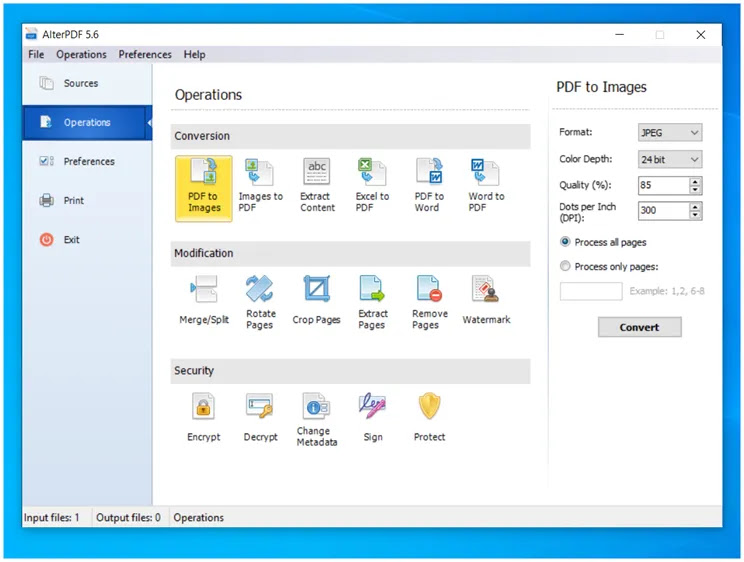Image resolution: width=744 pixels, height=562 pixels.
Task: Select the Protect shield tool
Action: coord(429,417)
